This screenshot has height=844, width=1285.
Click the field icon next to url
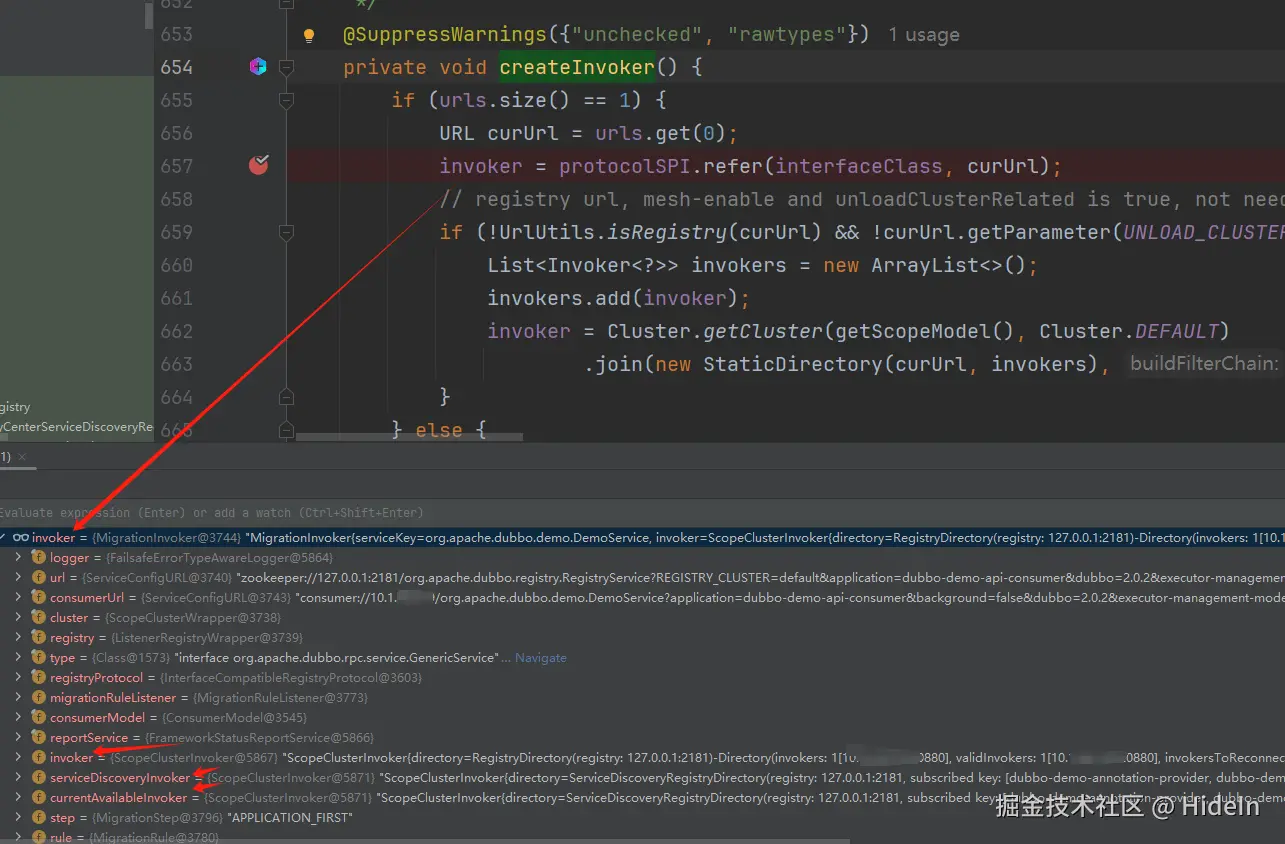[39, 578]
